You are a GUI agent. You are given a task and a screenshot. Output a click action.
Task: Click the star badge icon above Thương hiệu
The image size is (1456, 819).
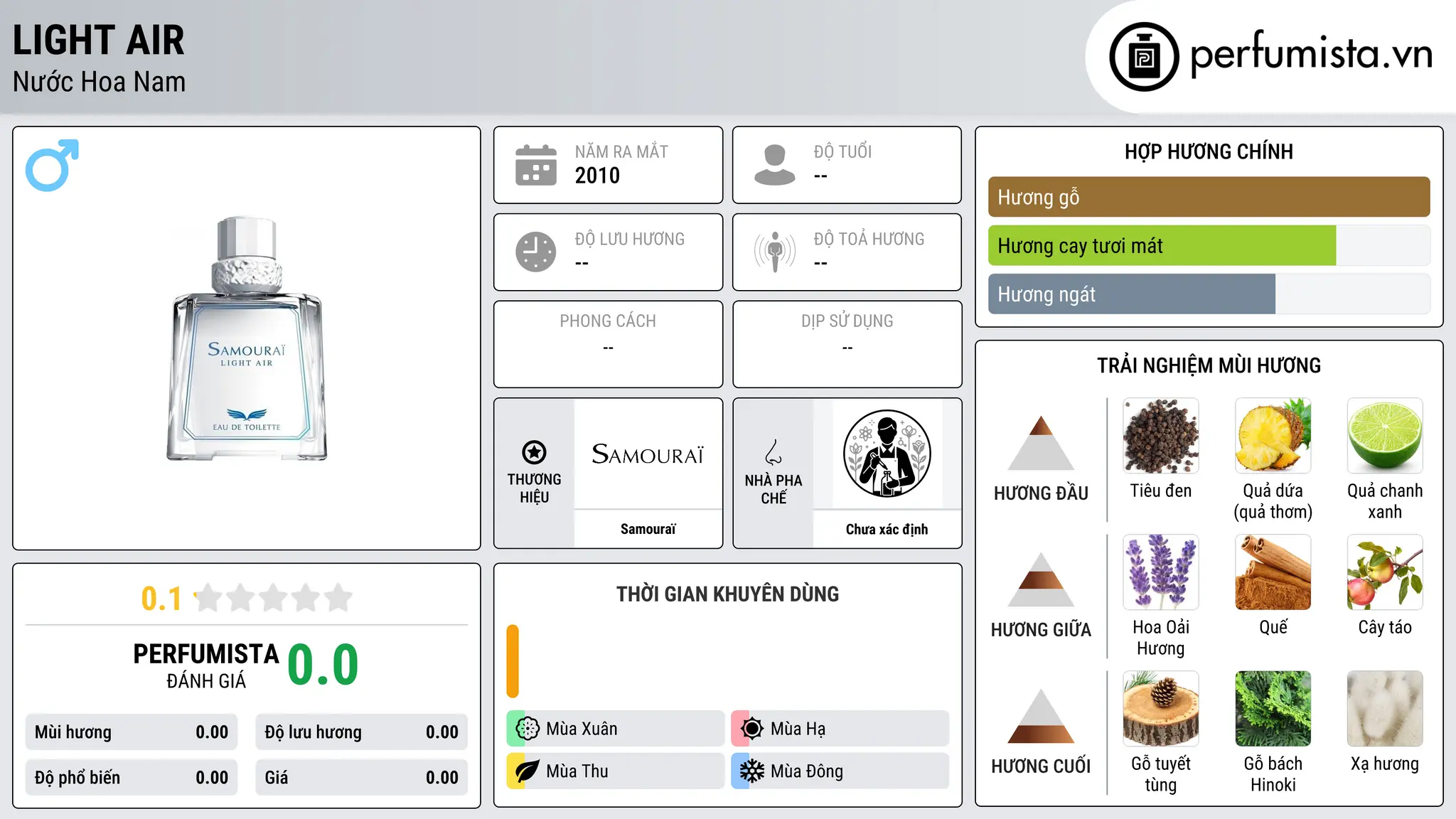534,452
